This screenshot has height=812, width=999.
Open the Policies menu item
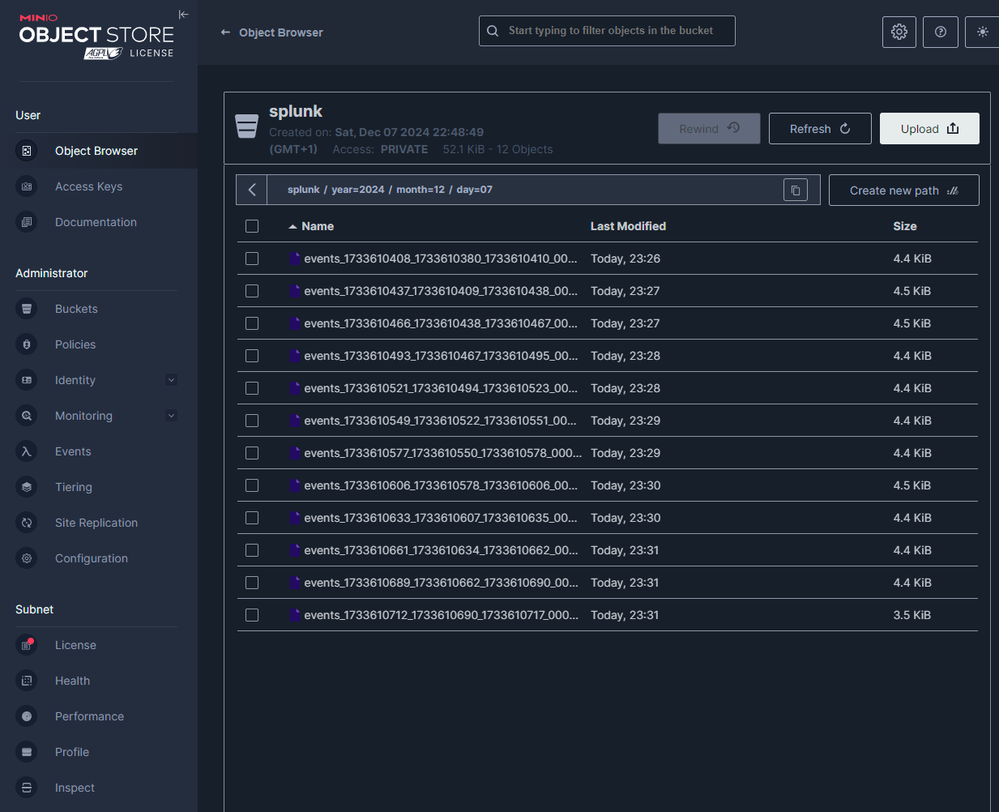point(75,345)
